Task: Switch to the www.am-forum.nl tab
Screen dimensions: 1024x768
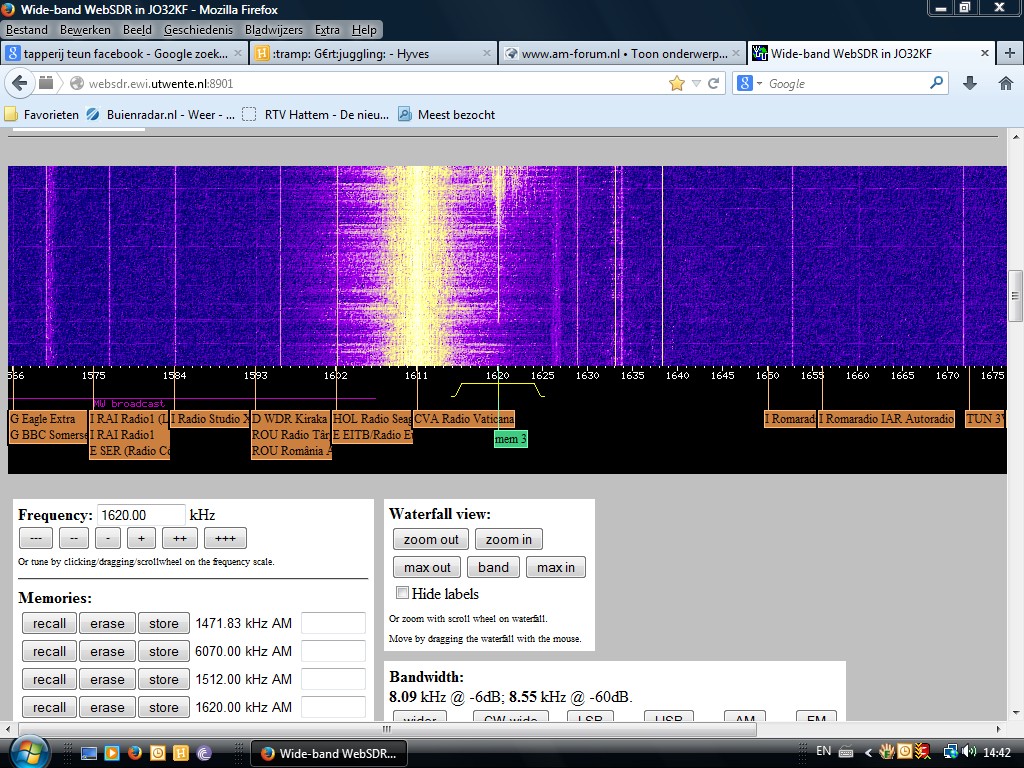Action: click(619, 54)
